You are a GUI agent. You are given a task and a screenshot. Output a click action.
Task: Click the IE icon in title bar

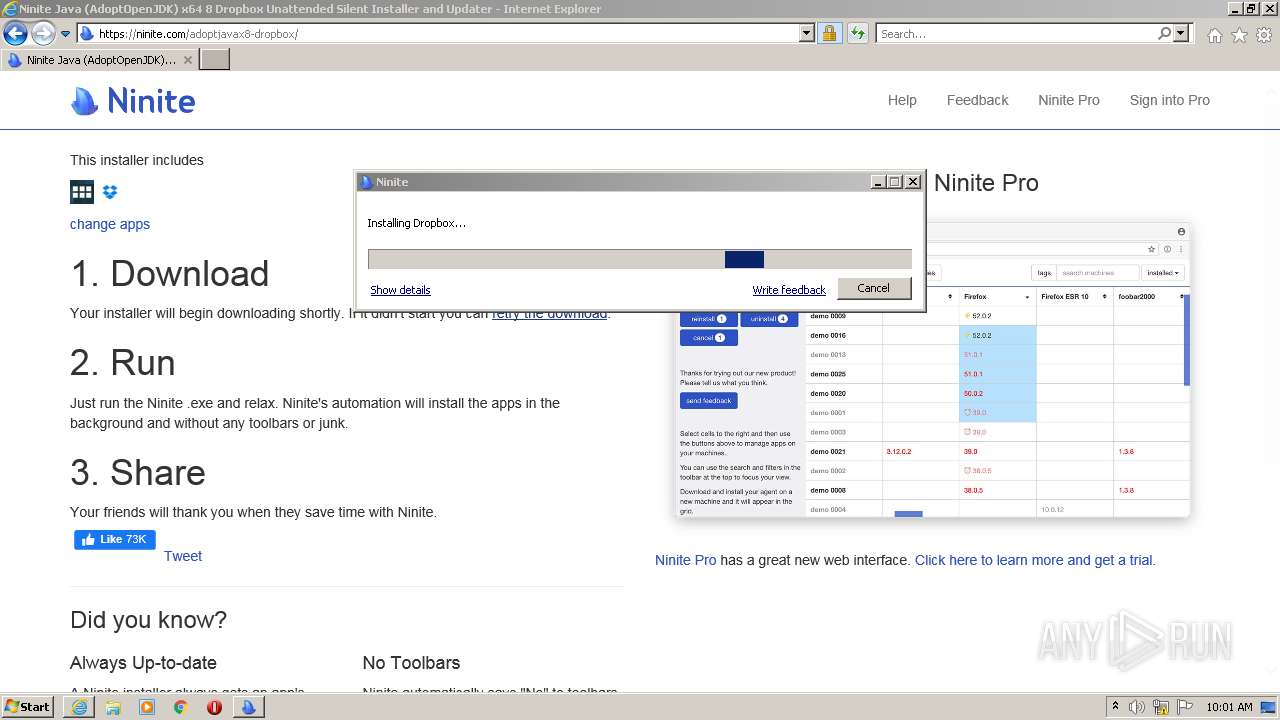pyautogui.click(x=10, y=9)
